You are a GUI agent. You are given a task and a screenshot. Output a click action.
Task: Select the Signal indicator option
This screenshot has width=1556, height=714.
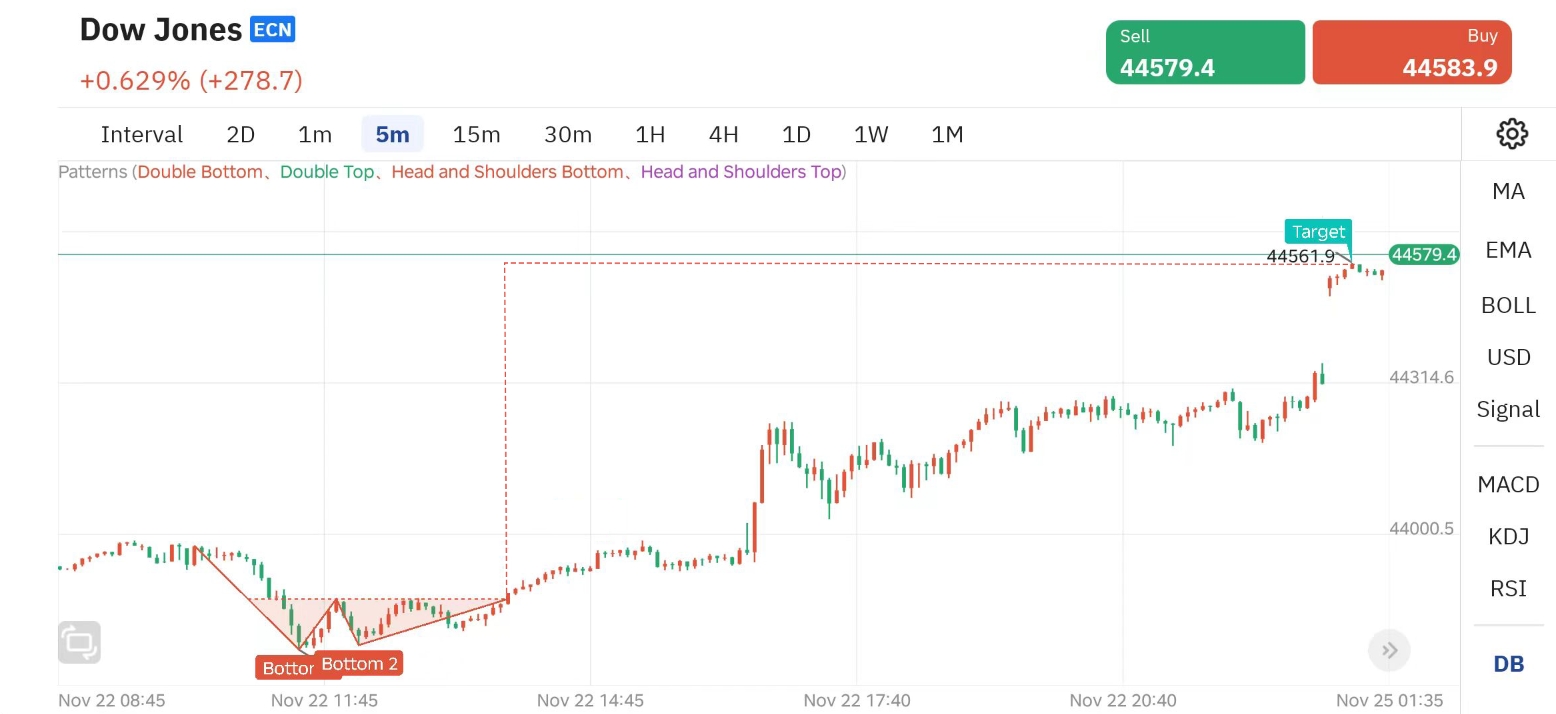pos(1508,409)
